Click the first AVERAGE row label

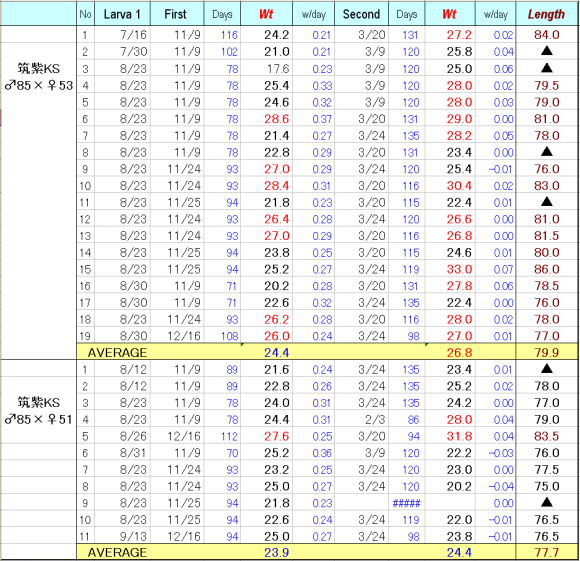(x=117, y=352)
